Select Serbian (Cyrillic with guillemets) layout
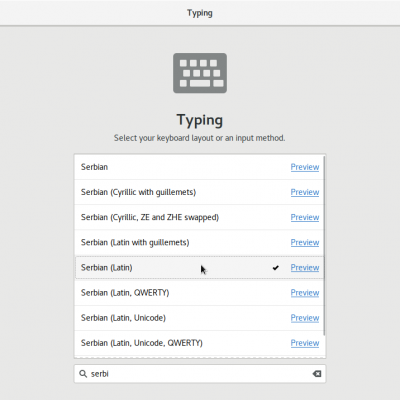Image resolution: width=400 pixels, height=400 pixels. click(199, 192)
